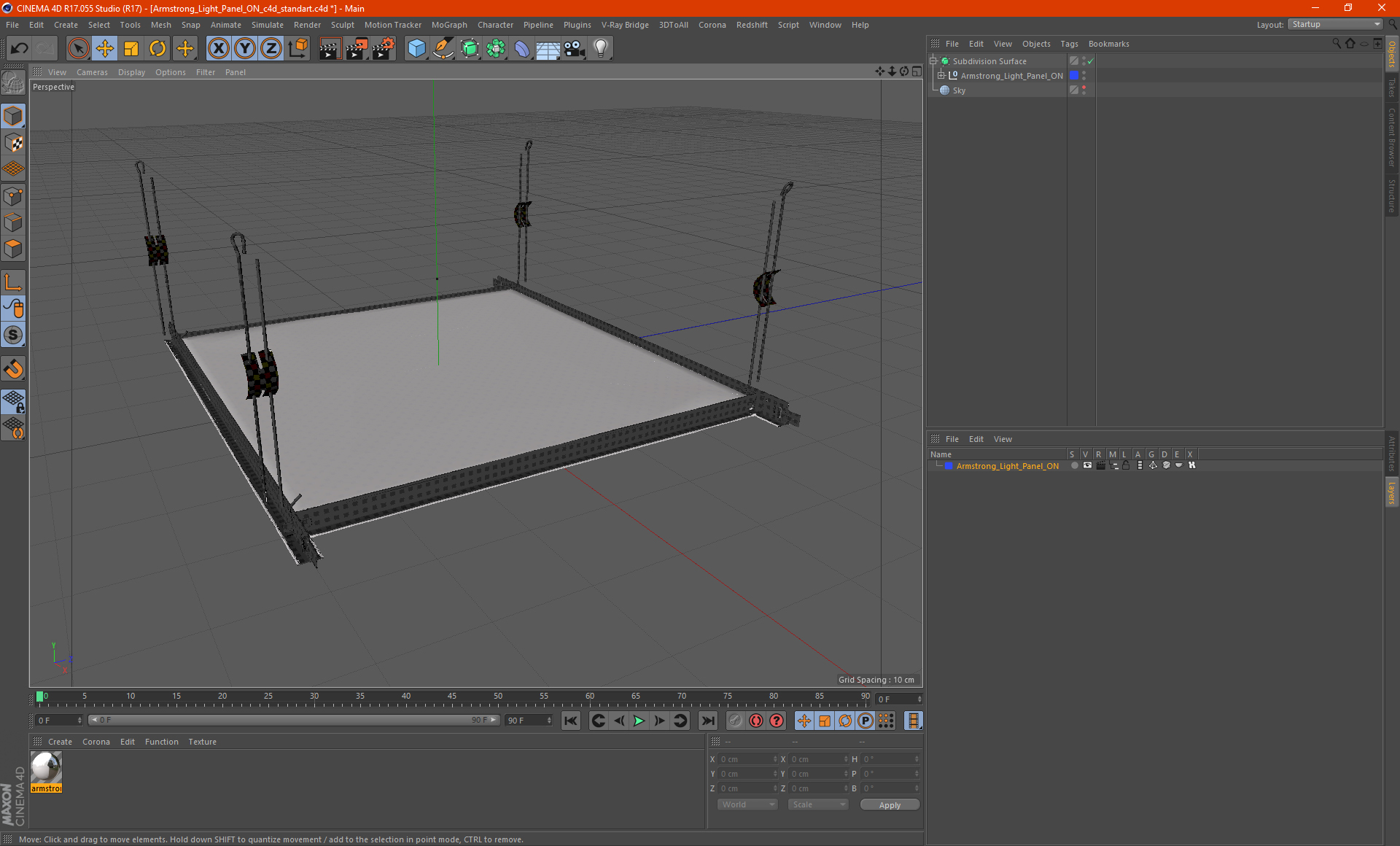Open Content Browser side tab

pos(1391,137)
